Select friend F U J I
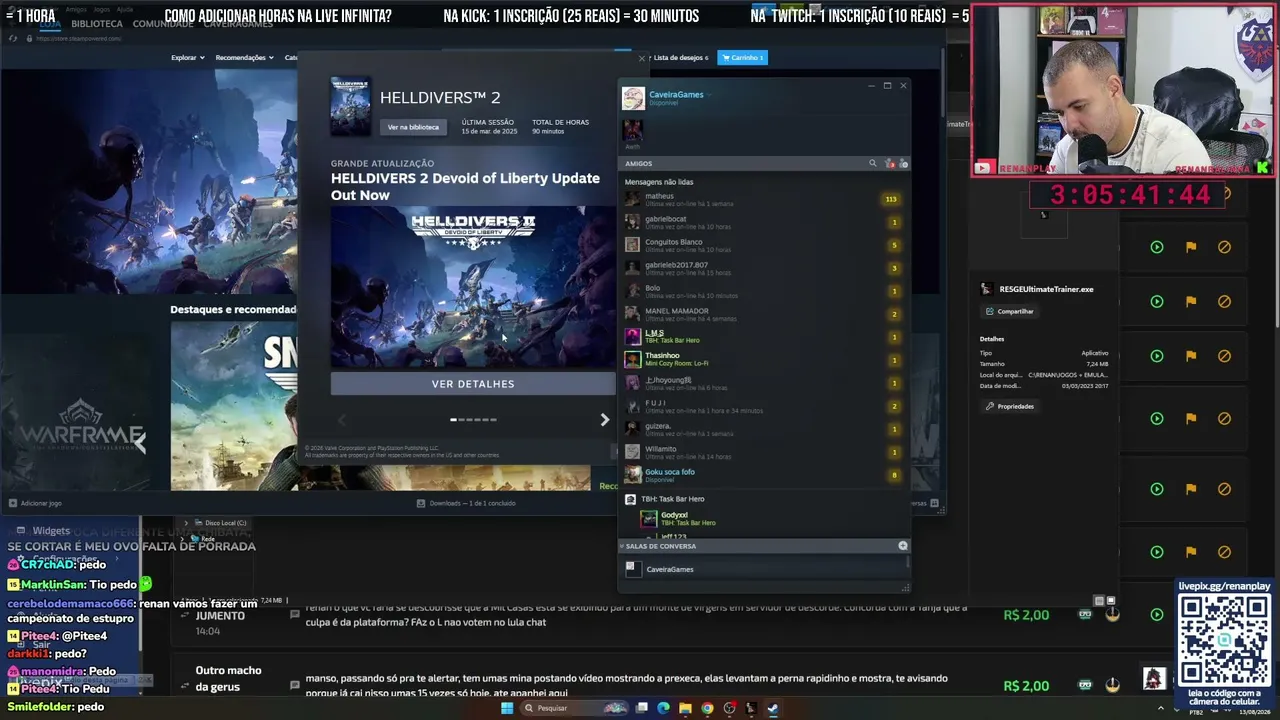The height and width of the screenshot is (720, 1280). click(x=765, y=406)
